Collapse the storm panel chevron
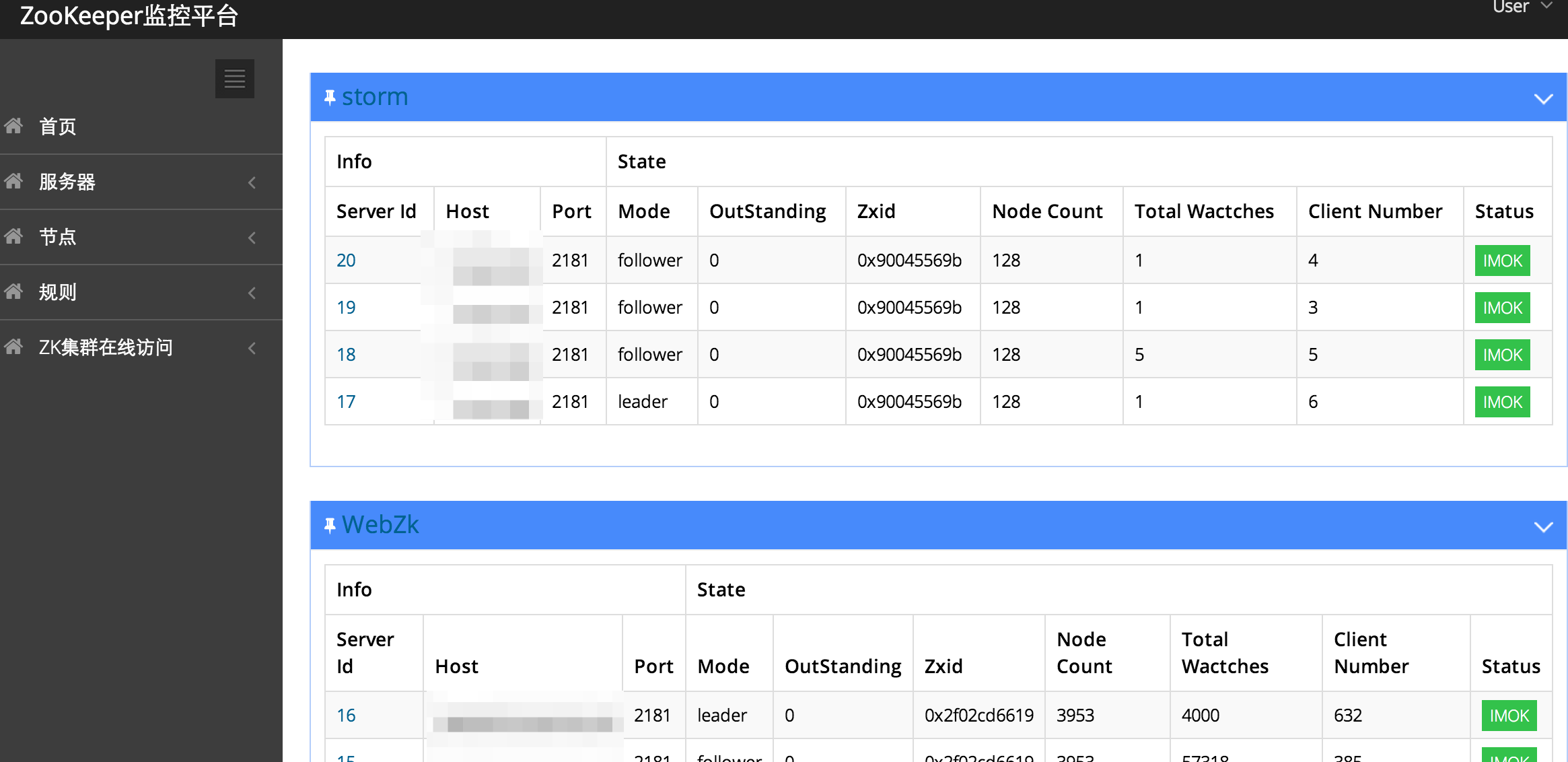The image size is (1568, 762). (1543, 99)
